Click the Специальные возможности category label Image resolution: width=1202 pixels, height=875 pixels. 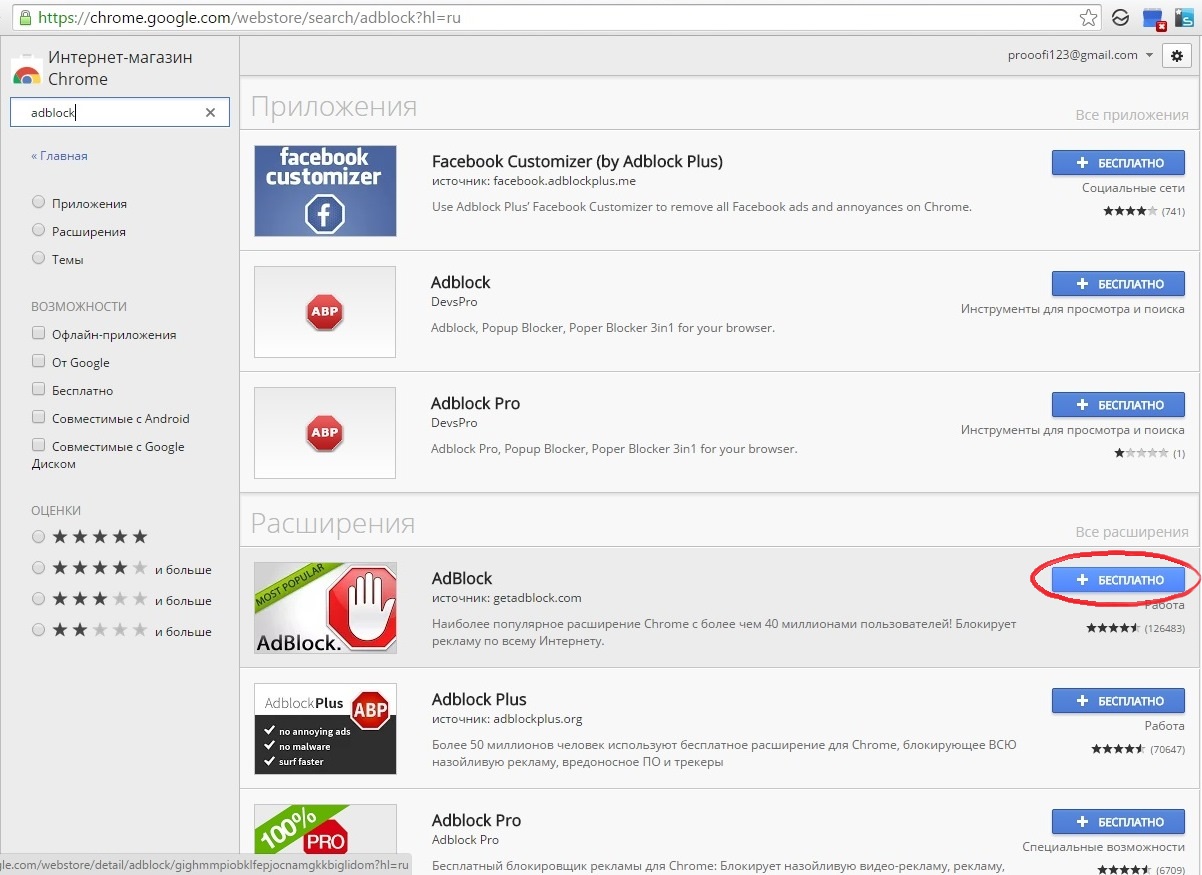pos(1103,847)
